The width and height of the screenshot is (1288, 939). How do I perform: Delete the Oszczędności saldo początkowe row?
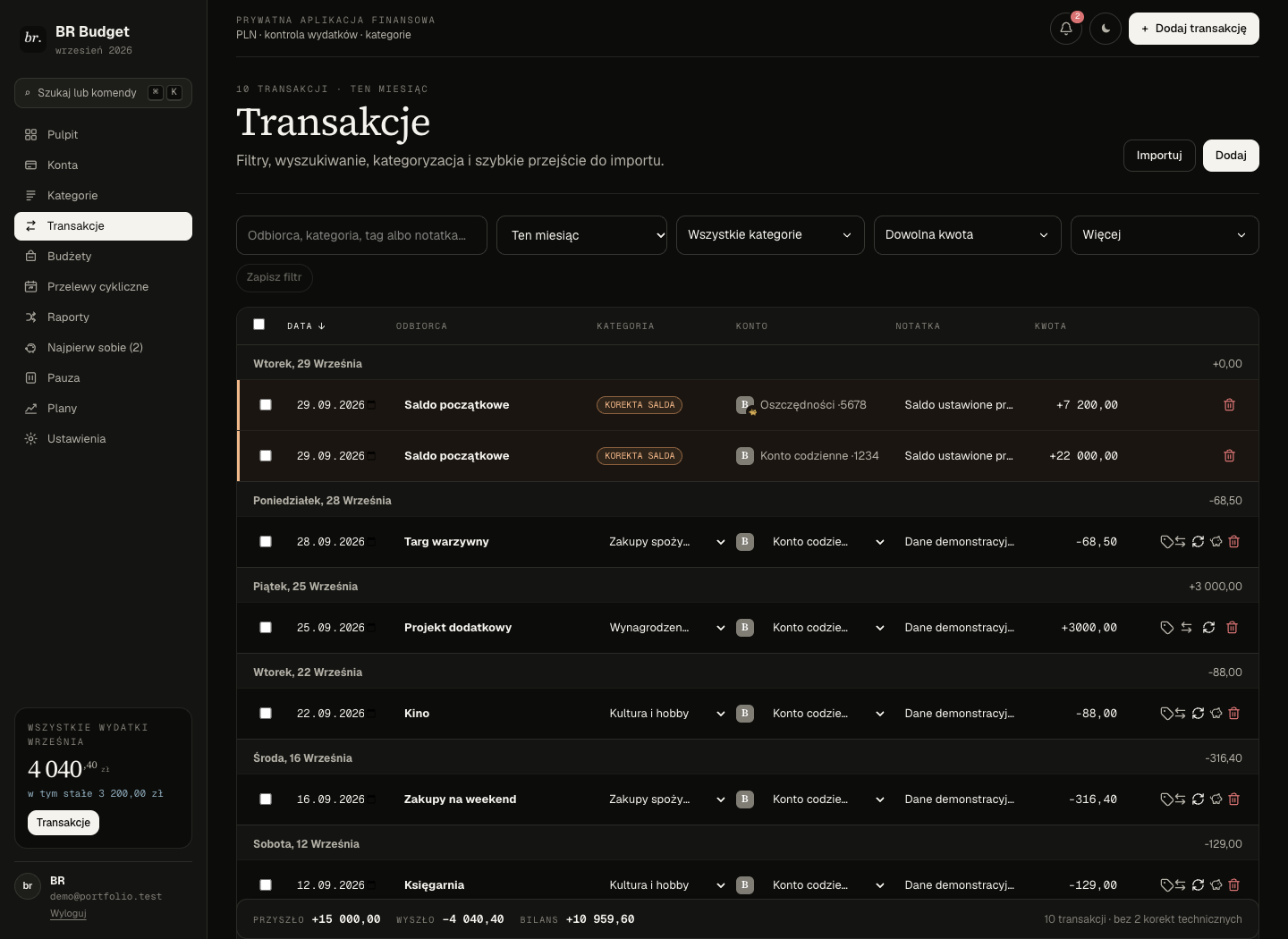coord(1229,405)
